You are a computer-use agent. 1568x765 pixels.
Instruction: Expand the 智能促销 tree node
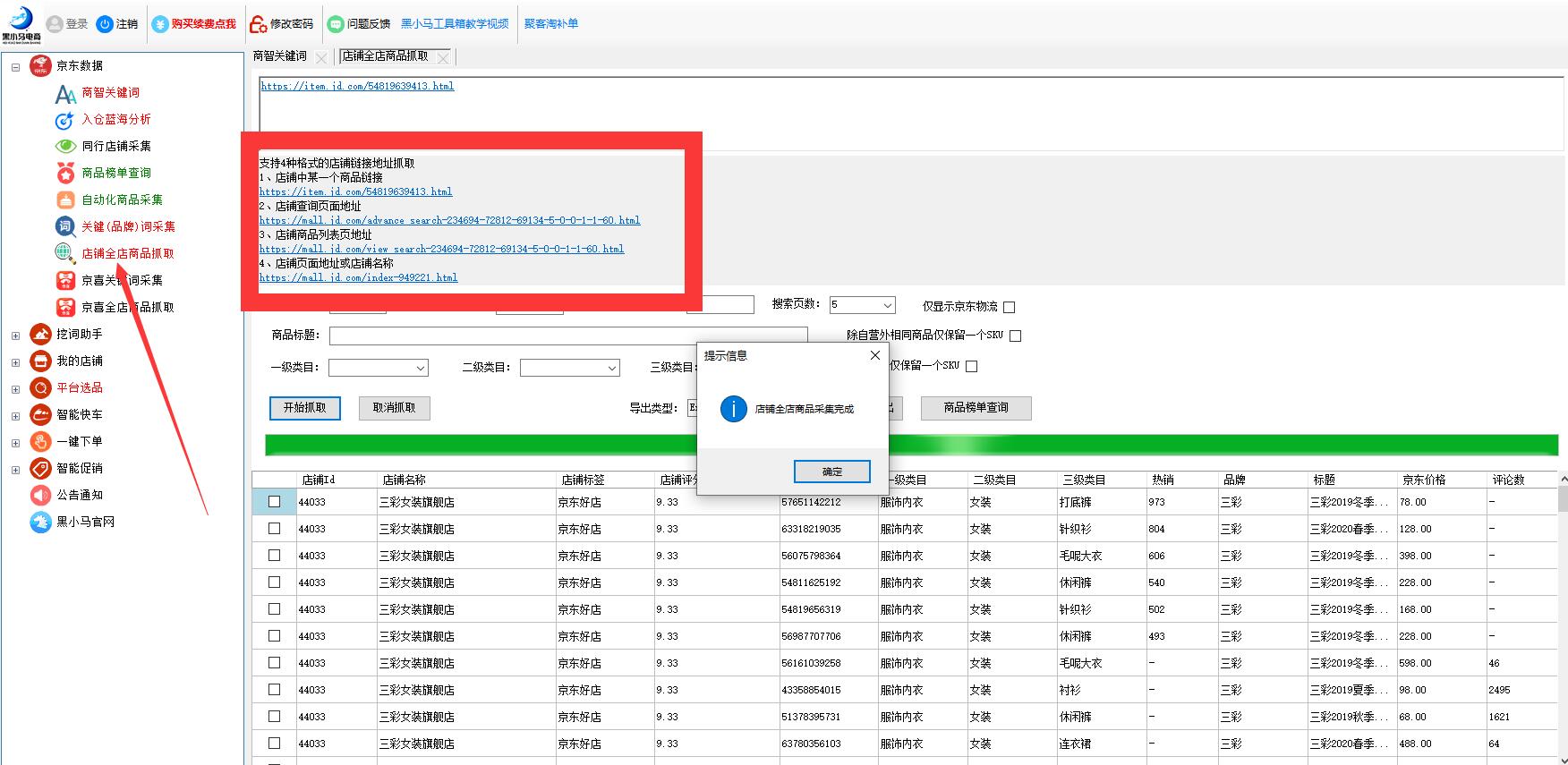[15, 470]
